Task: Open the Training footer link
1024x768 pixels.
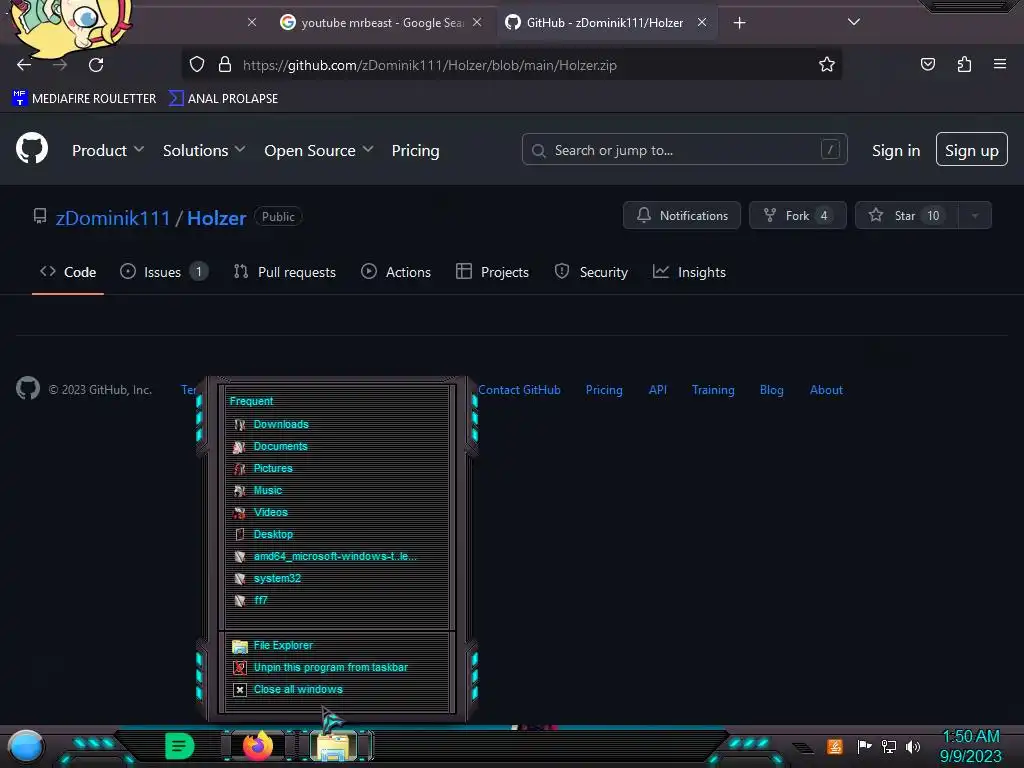Action: coord(713,390)
